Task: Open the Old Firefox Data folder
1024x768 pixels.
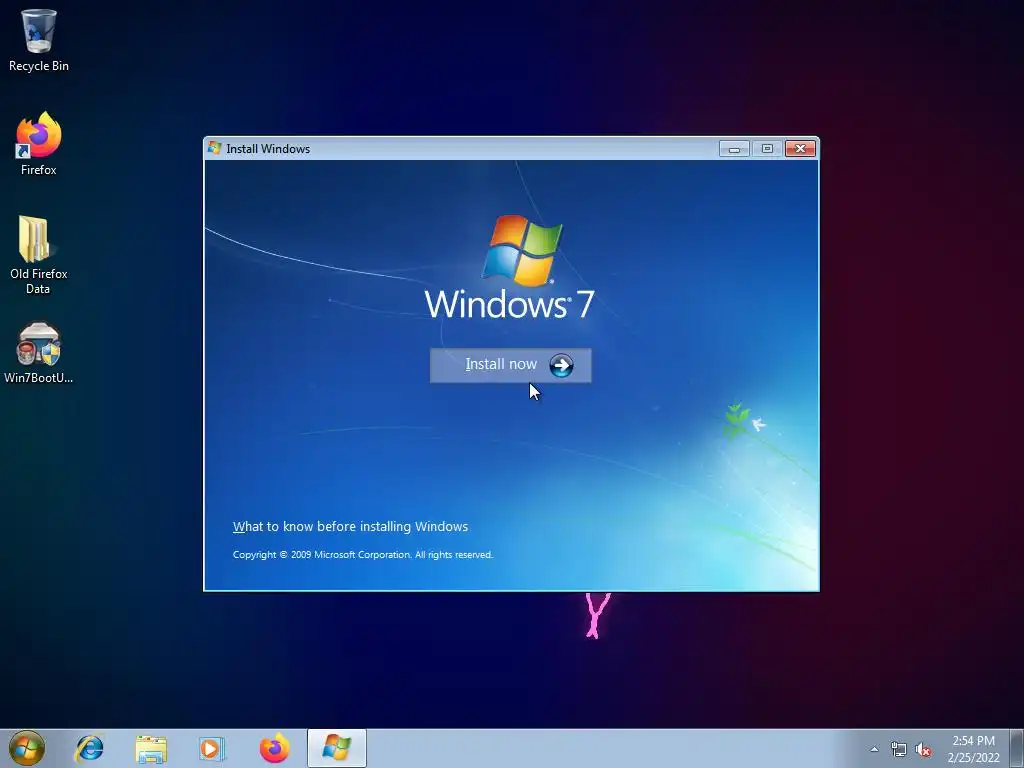Action: tap(39, 255)
